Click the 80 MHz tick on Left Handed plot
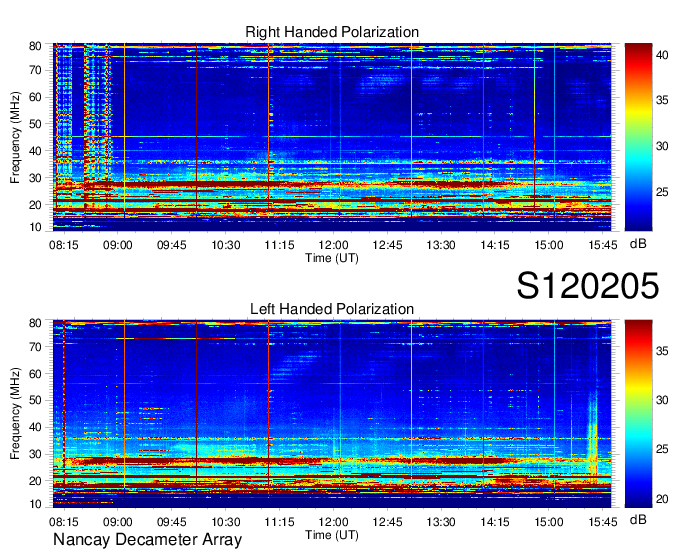680x552 pixels. 35,323
